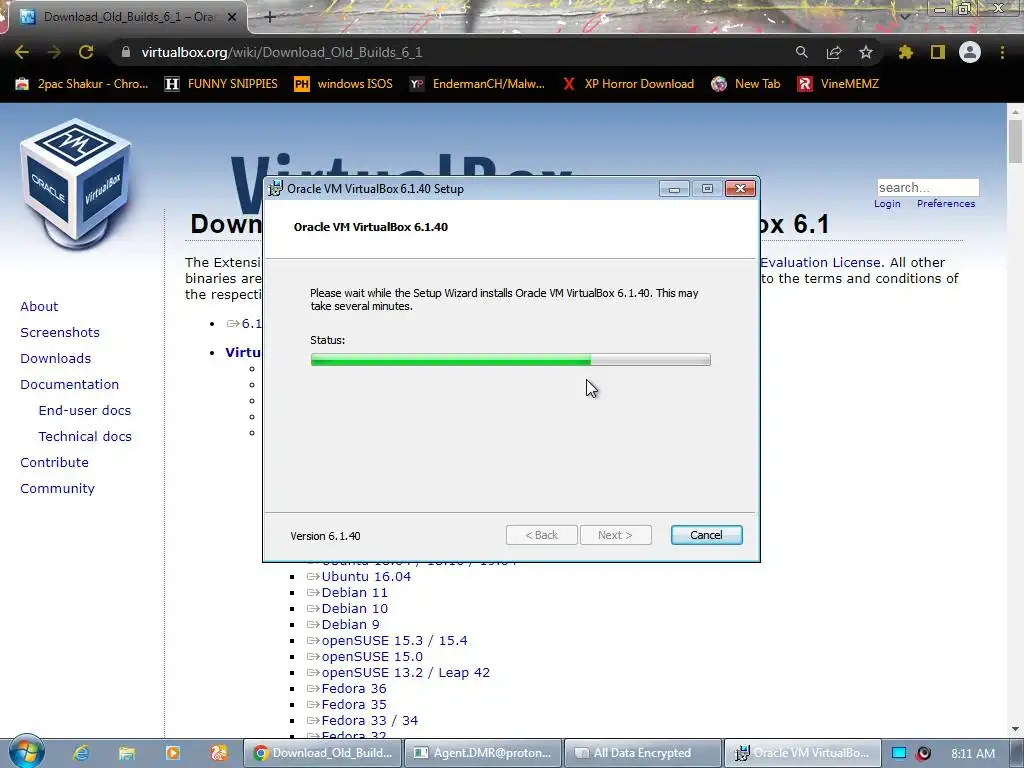
Task: Open the Technical docs link
Action: click(x=85, y=436)
